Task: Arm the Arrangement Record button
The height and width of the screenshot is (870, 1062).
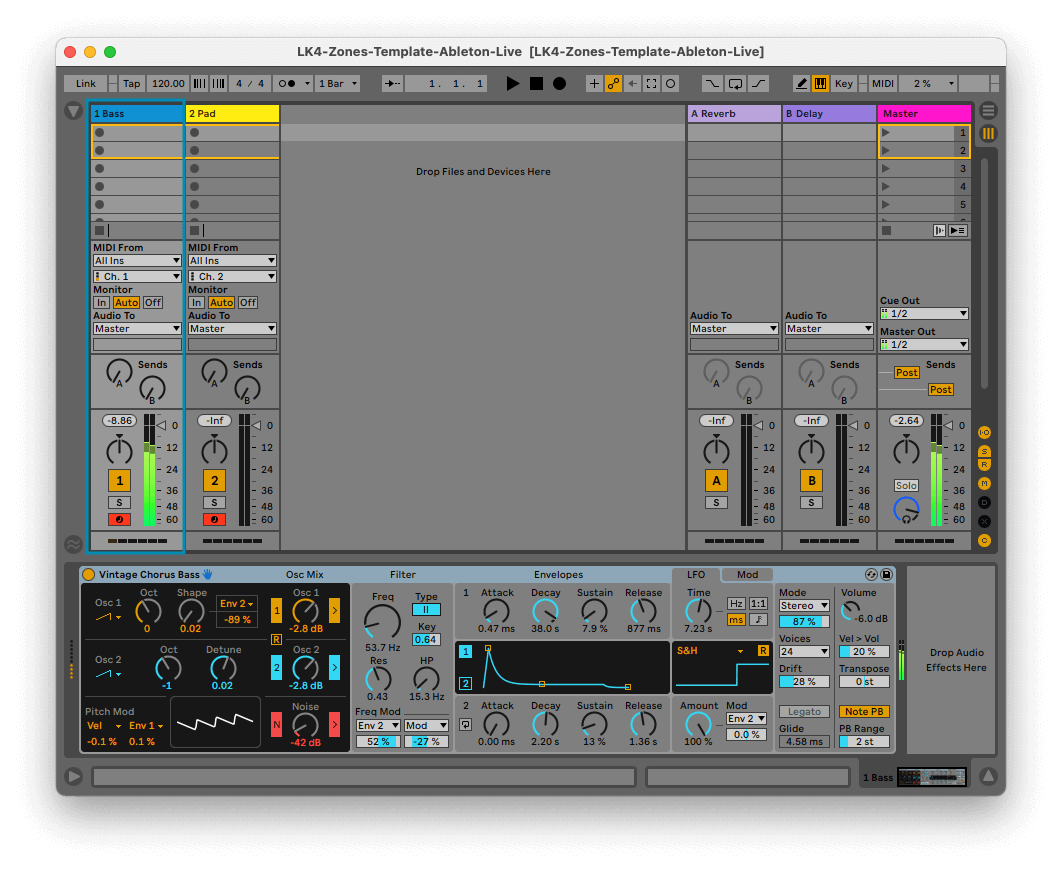Action: (559, 83)
